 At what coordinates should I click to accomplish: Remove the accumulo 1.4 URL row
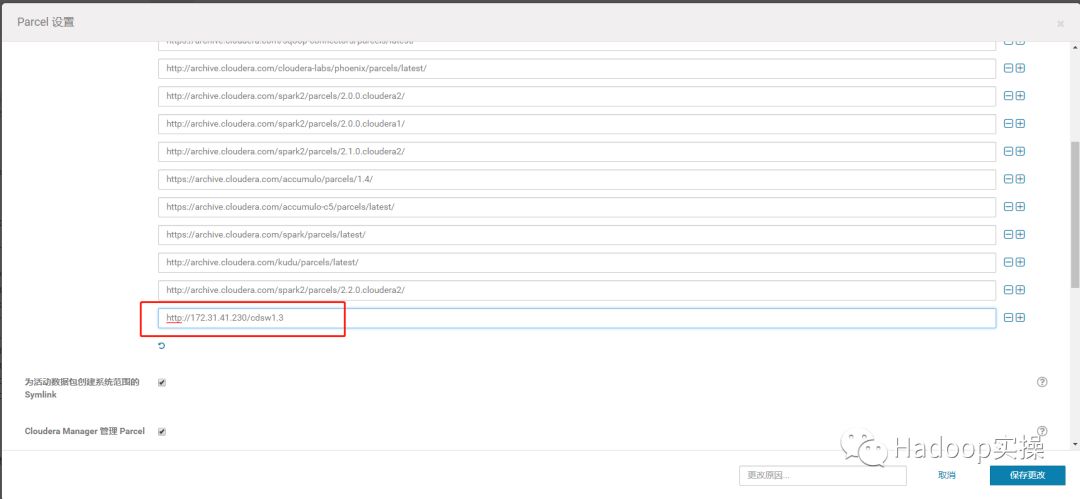point(1008,179)
